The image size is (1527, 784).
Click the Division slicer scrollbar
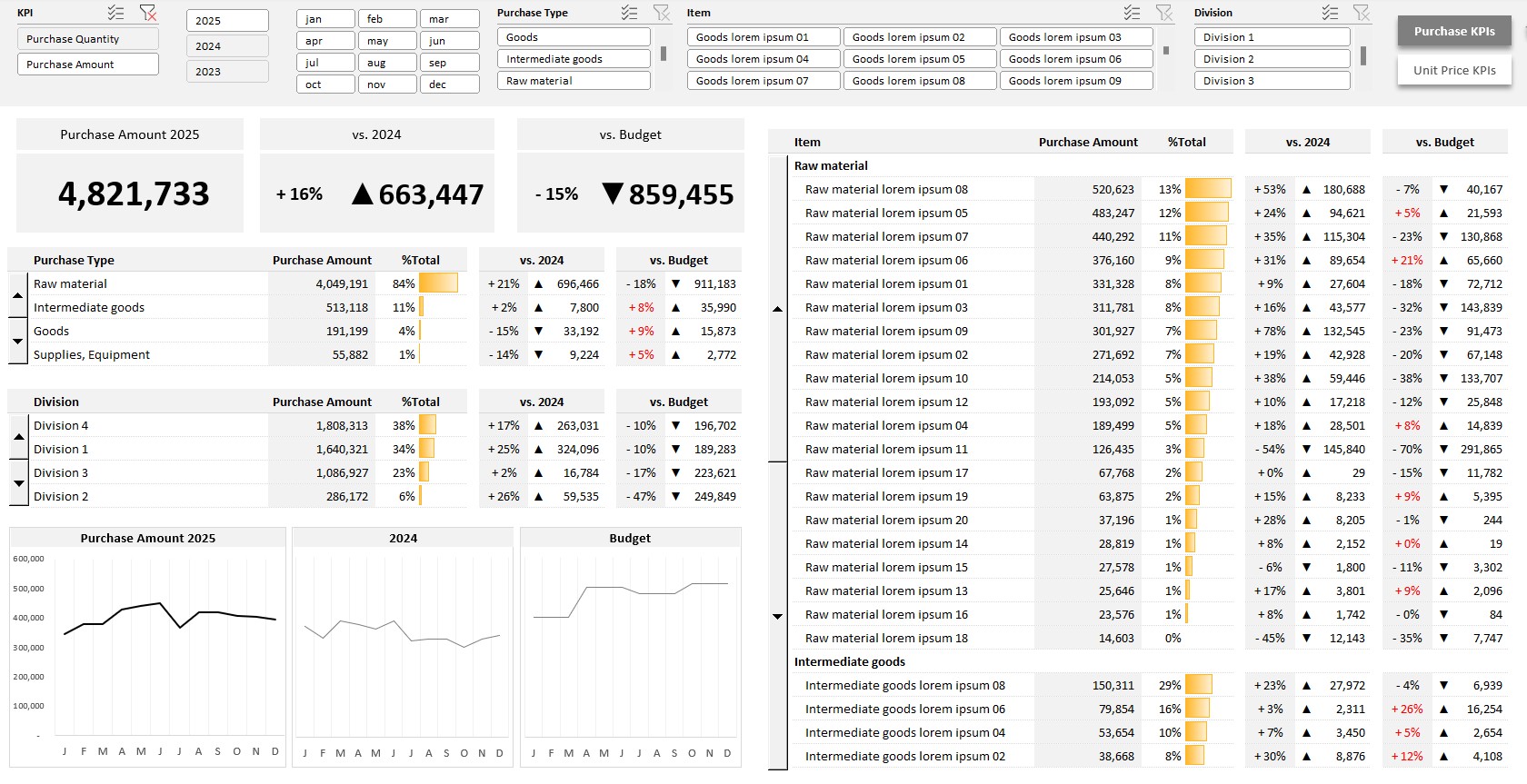(x=1363, y=56)
